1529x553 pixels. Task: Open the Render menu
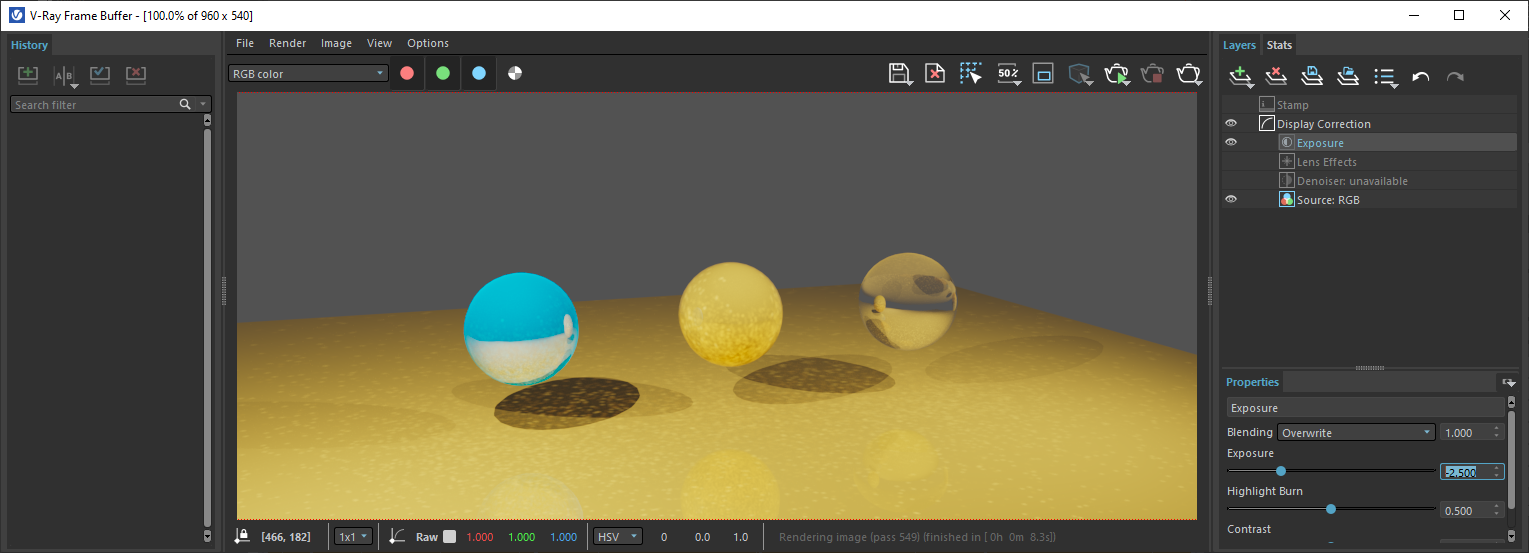[287, 43]
